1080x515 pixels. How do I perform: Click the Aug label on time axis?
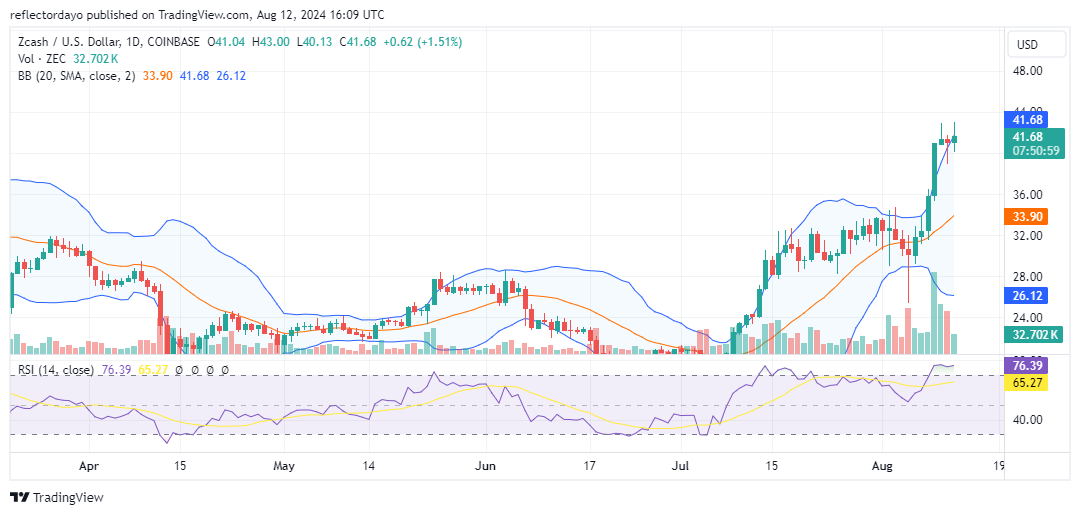(882, 466)
